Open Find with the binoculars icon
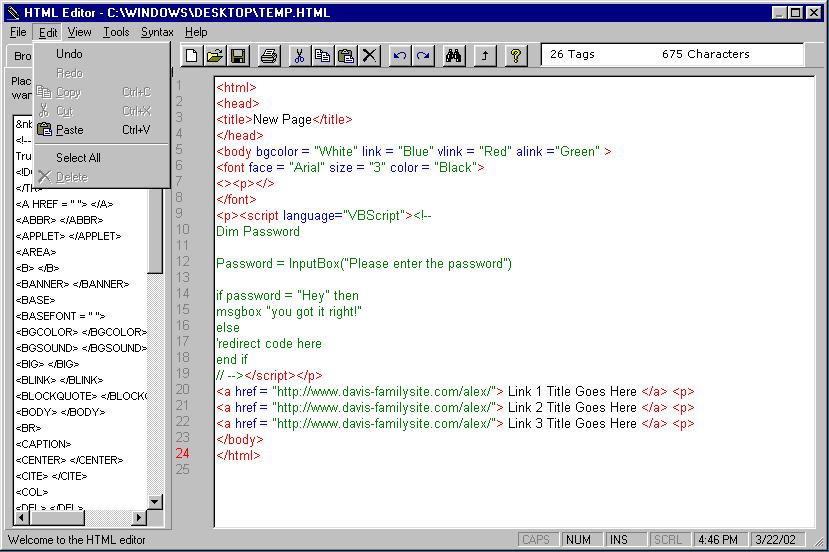This screenshot has width=829, height=552. (x=454, y=56)
